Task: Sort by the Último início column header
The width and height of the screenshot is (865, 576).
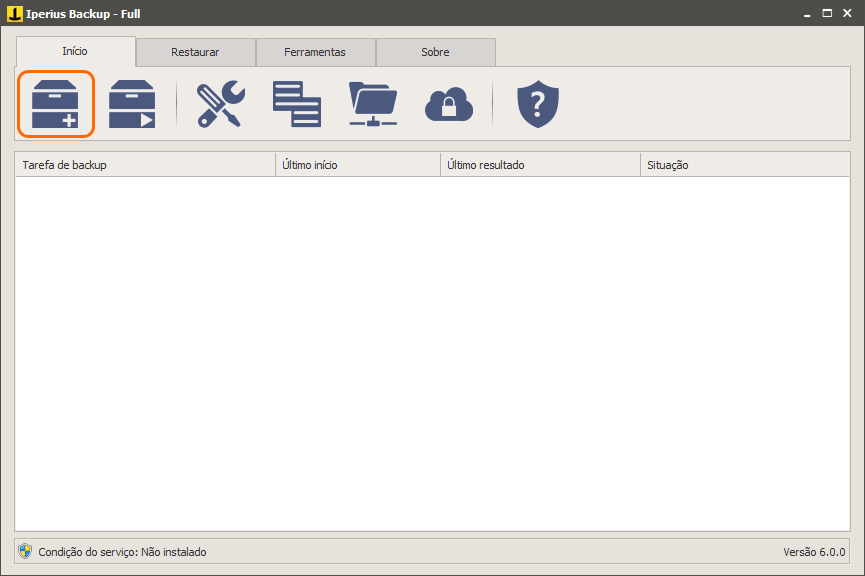Action: click(358, 165)
